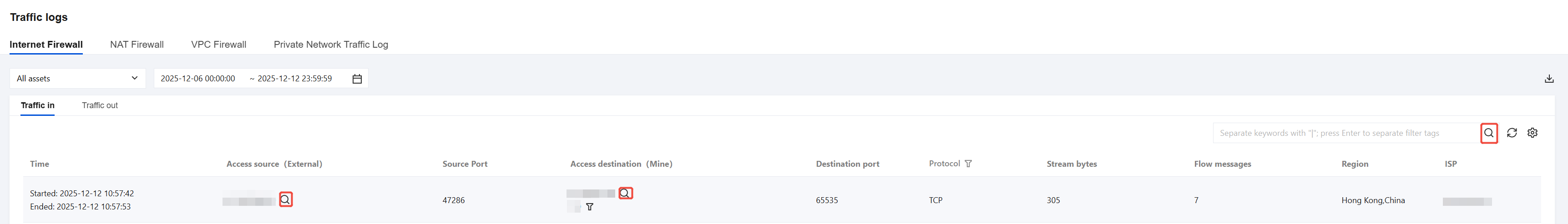Viewport: 1568px width, 224px height.
Task: Refresh the traffic logs table
Action: [x=1512, y=133]
